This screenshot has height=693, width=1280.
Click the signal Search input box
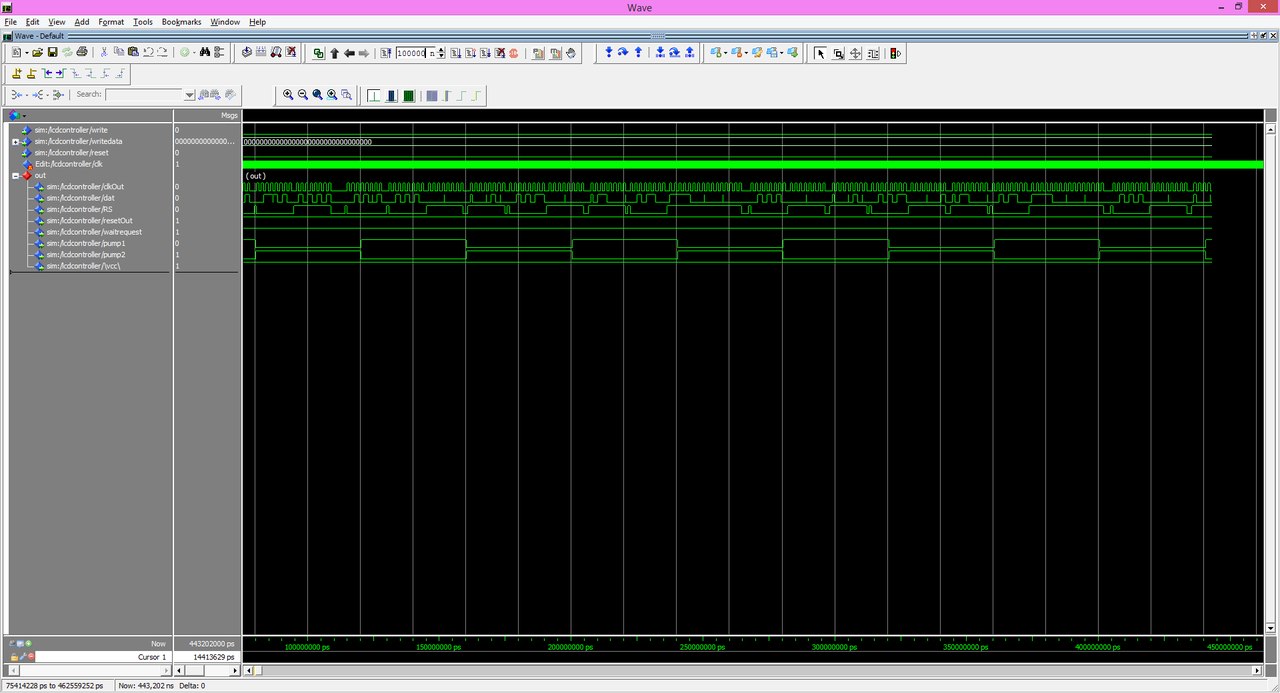[x=144, y=95]
